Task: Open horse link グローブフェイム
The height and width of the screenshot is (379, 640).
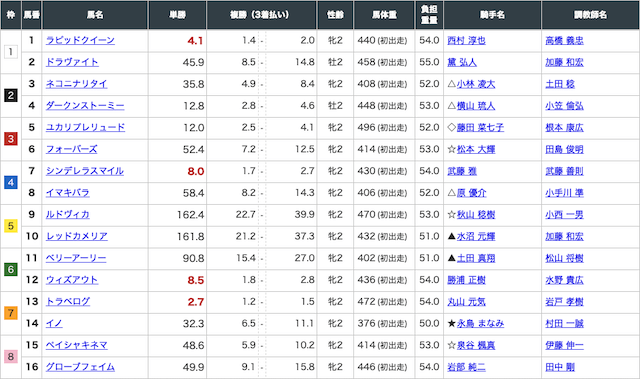Action: point(80,367)
